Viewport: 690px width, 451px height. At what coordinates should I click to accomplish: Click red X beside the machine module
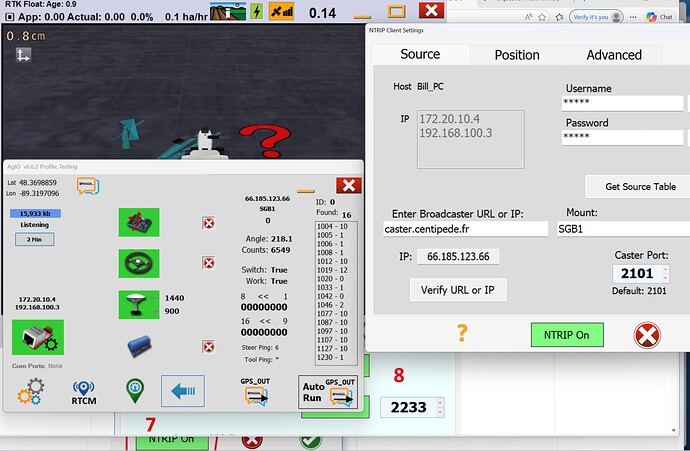pyautogui.click(x=209, y=347)
